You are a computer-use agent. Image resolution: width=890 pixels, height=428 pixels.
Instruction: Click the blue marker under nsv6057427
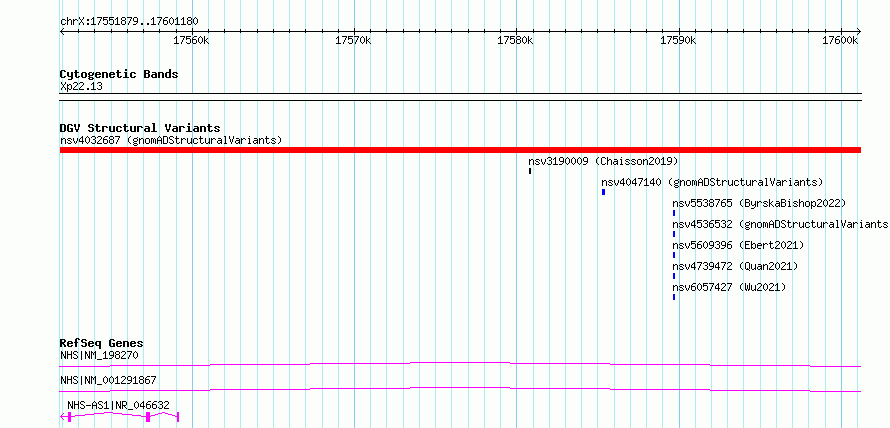coord(674,297)
